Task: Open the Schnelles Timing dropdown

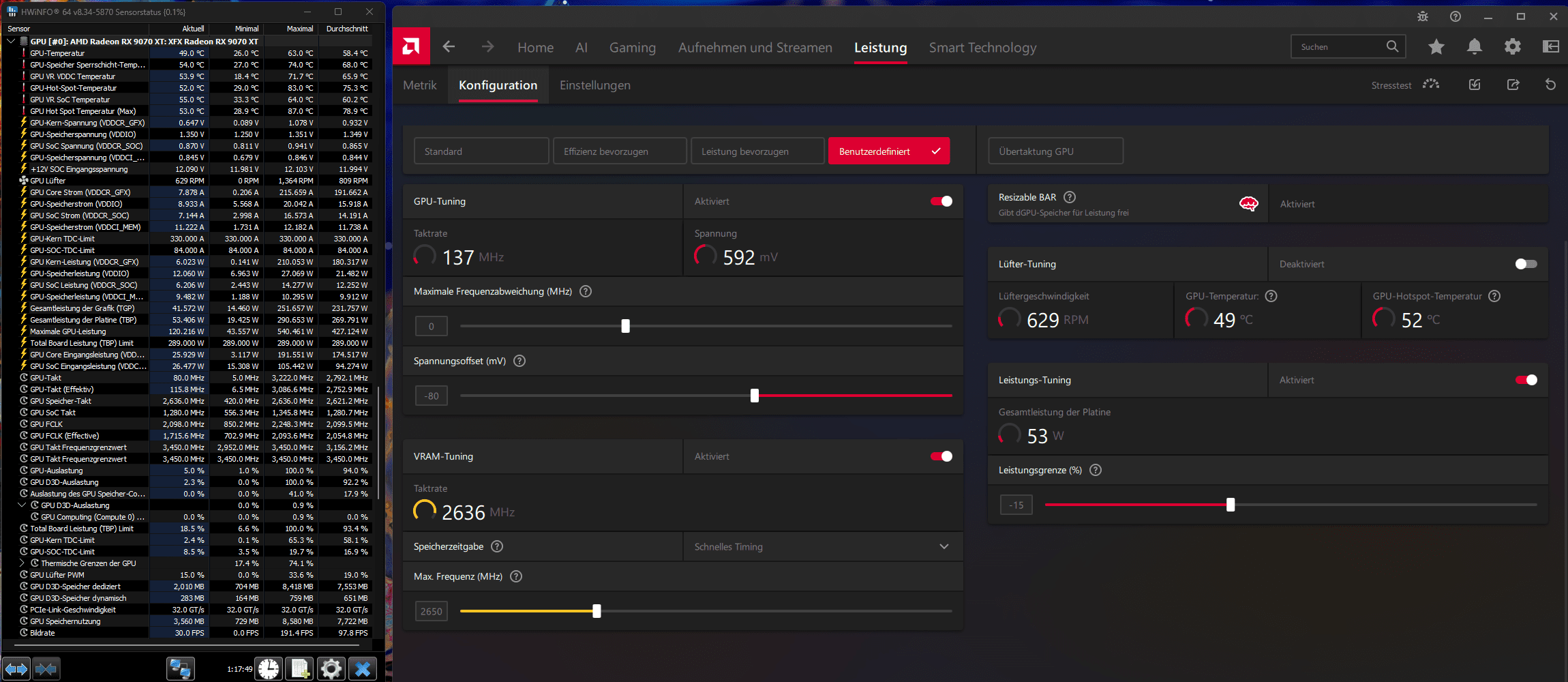Action: [x=823, y=546]
